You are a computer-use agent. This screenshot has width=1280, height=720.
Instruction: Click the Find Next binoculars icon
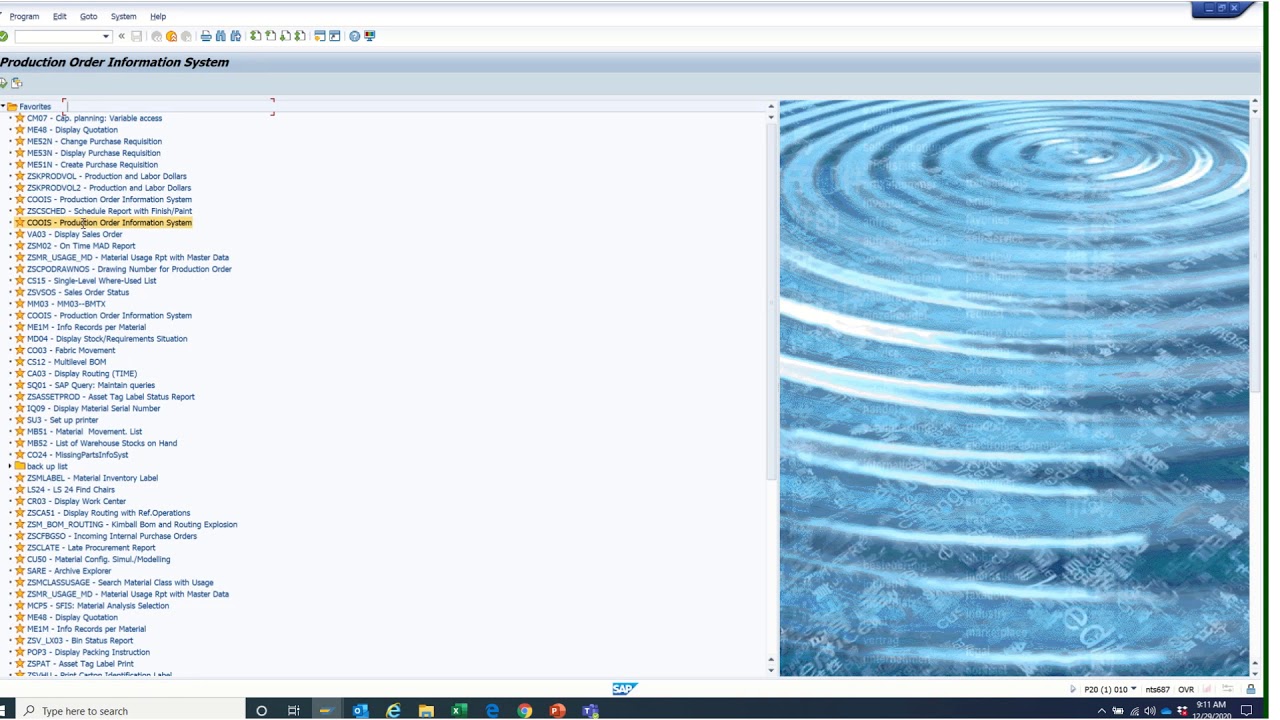click(236, 36)
